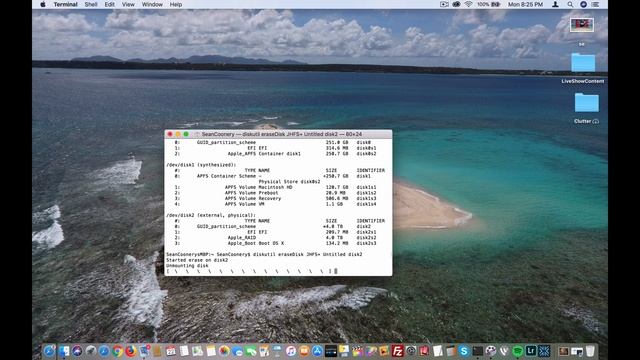Screen dimensions: 640x360
Task: Open Terminal icon in the Dock
Action: click(x=477, y=351)
